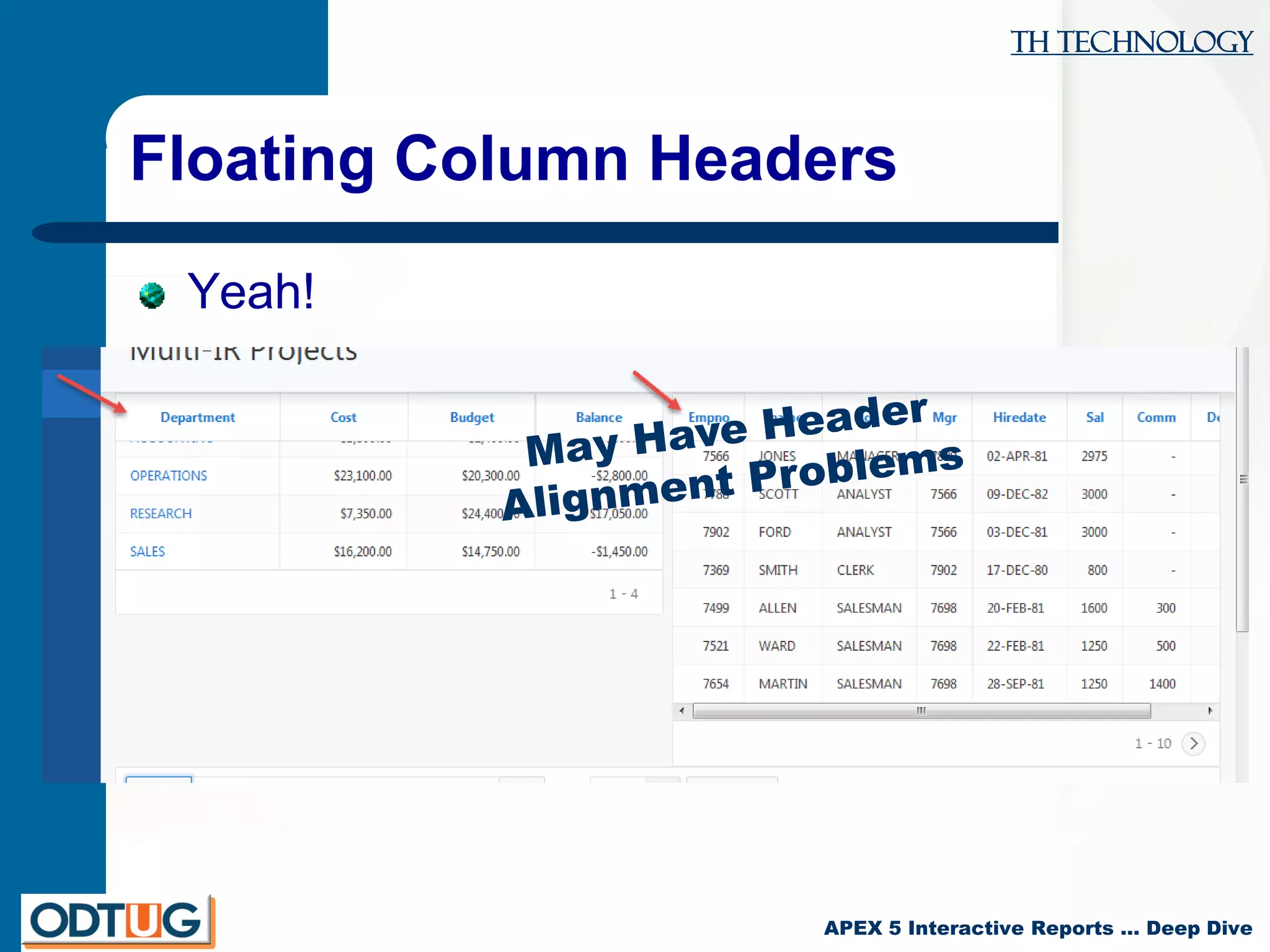Select salary value 1600

(1095, 609)
